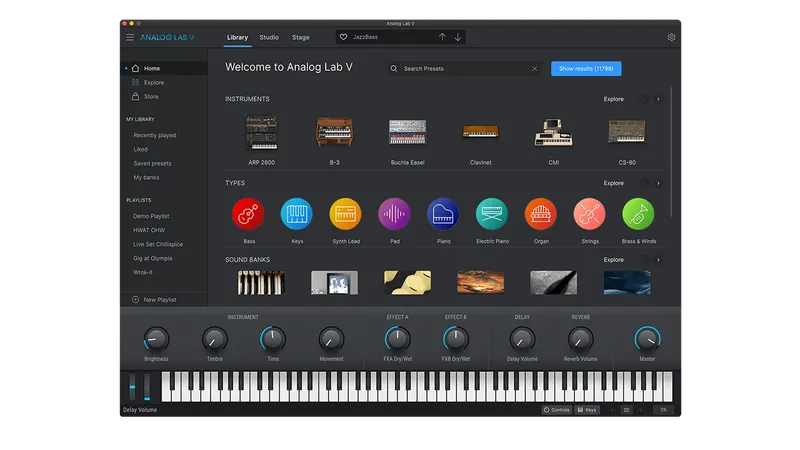Click the JazzBass preset name
The width and height of the screenshot is (800, 450).
[365, 37]
